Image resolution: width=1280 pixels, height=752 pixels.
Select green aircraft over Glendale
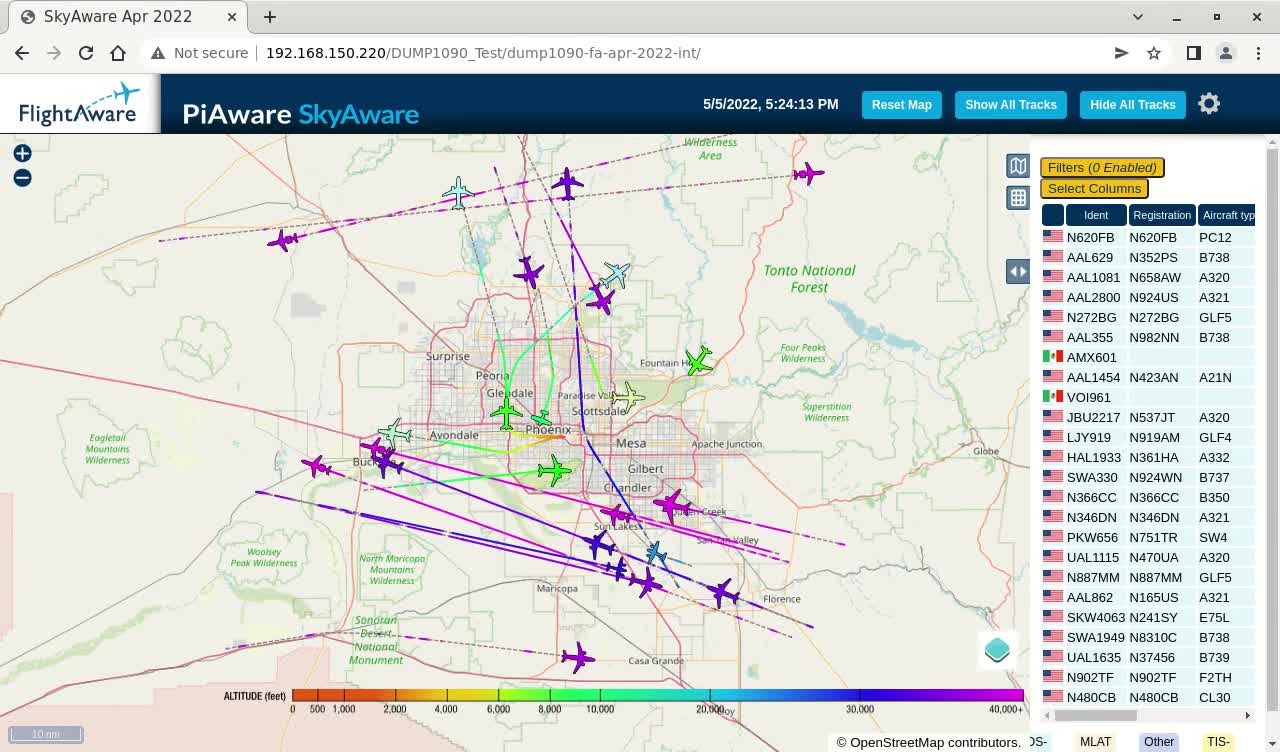(506, 412)
